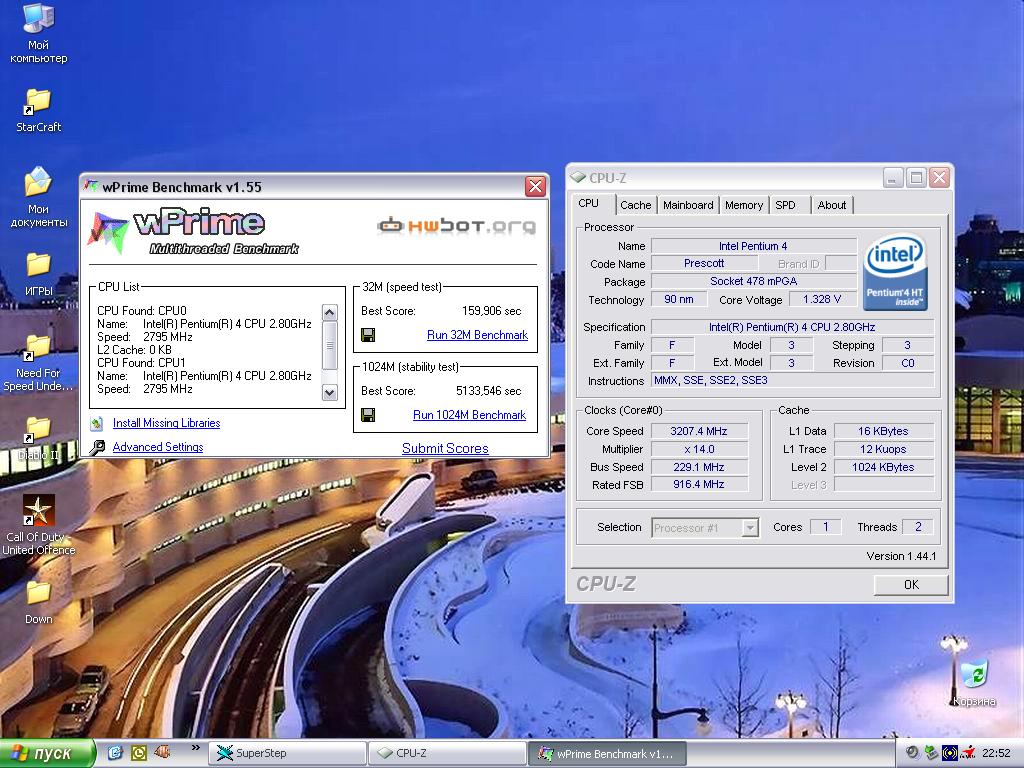Switch to the Cache tab in CPU-Z

[635, 205]
